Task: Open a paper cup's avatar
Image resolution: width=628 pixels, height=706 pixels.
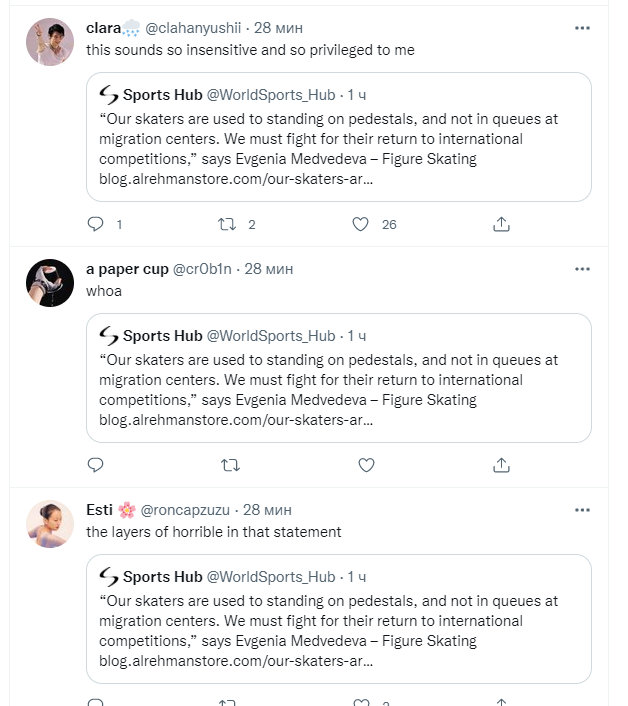Action: pos(50,283)
